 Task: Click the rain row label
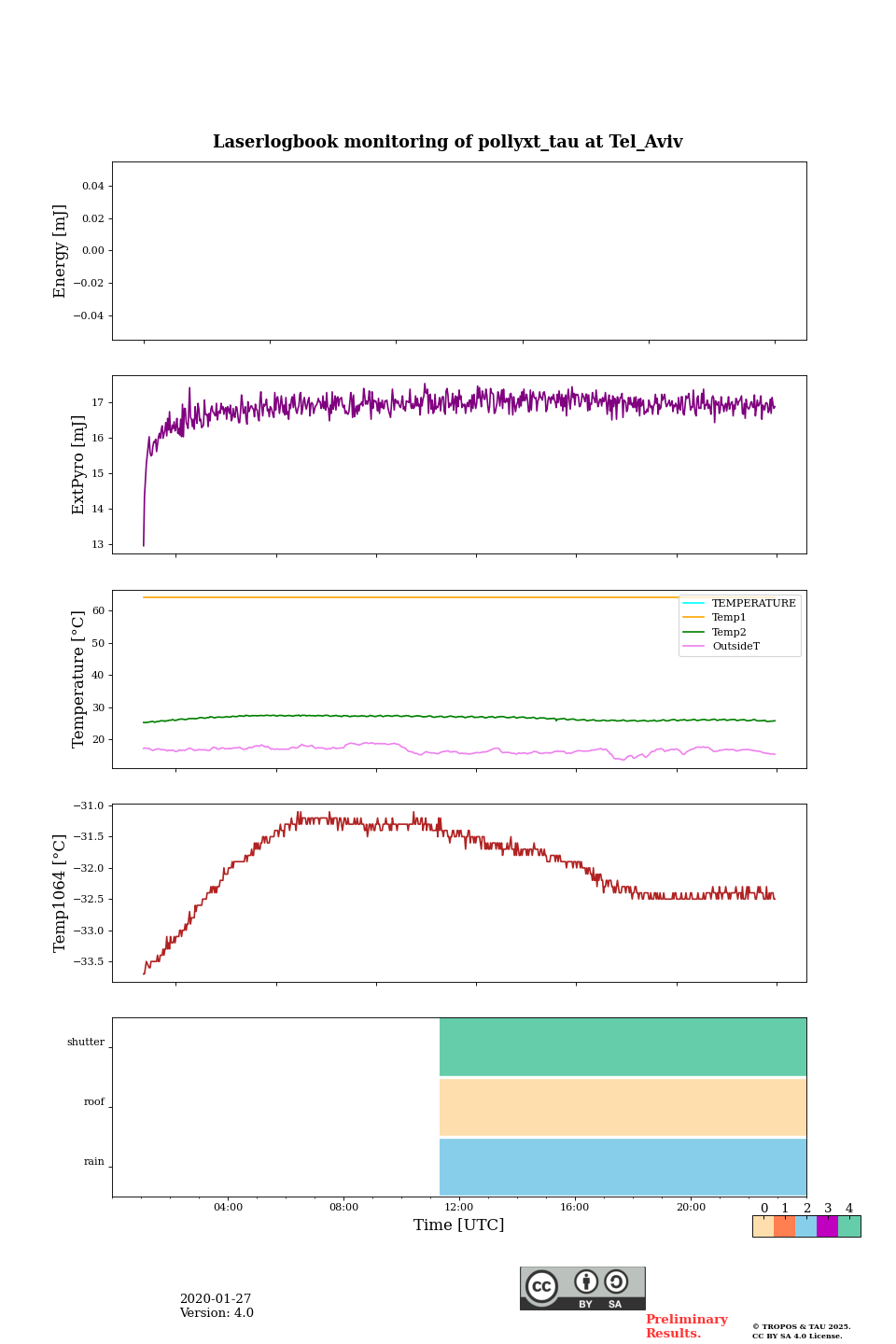[94, 1161]
